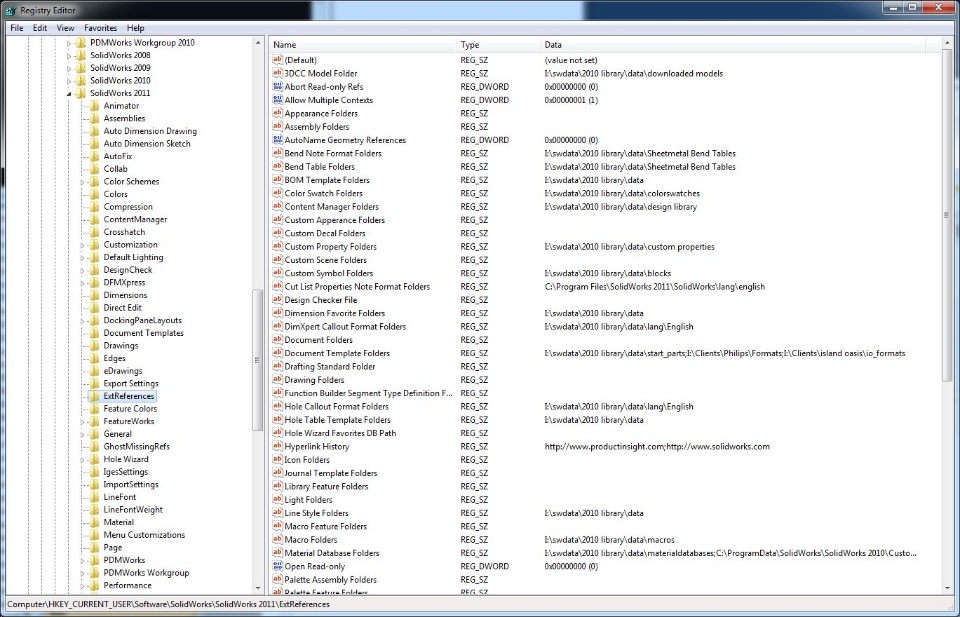960x617 pixels.
Task: Collapse the SolidWorks 2011 tree node
Action: [x=69, y=94]
